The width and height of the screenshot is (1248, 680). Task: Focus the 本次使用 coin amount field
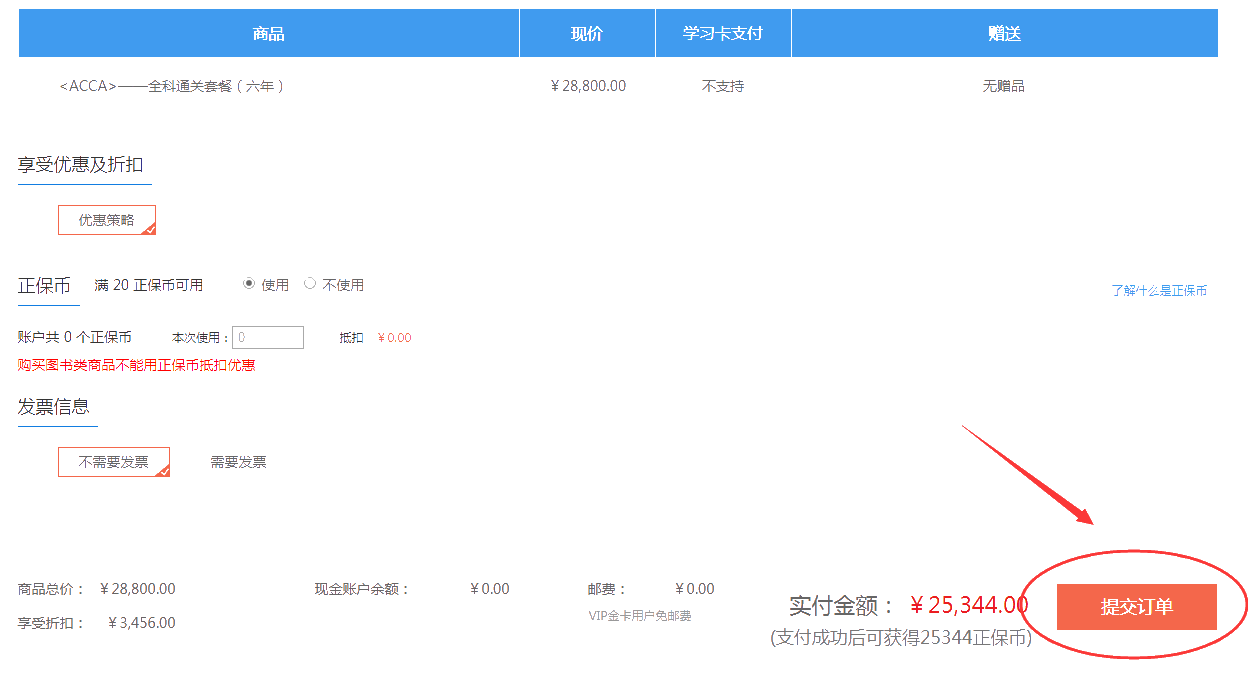coord(268,338)
